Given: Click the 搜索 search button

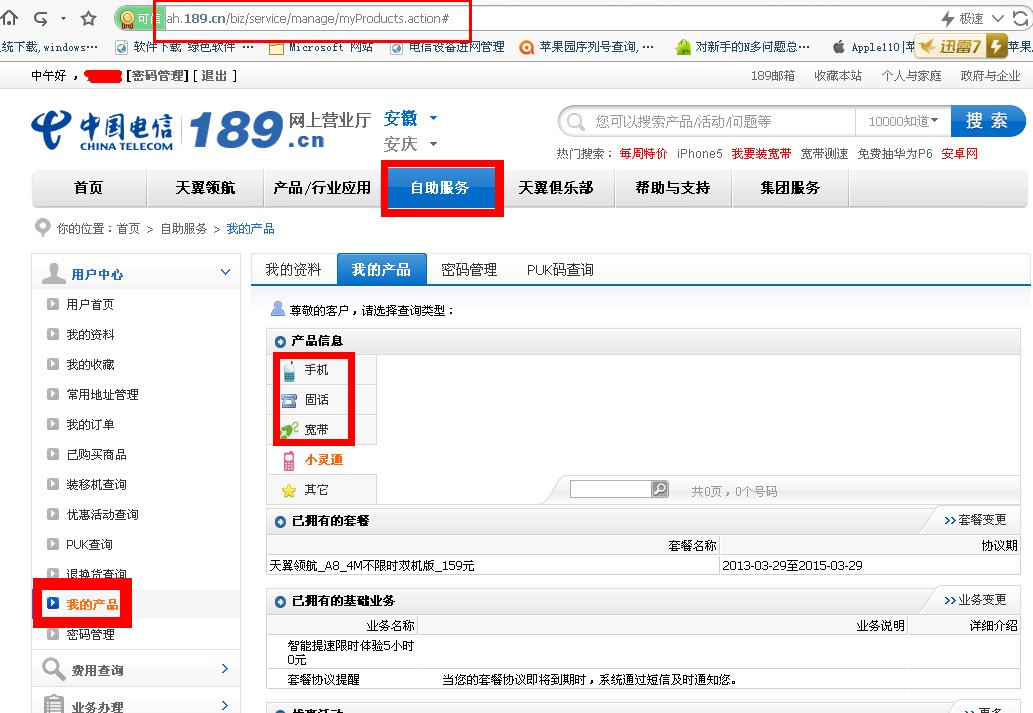Looking at the screenshot, I should click(988, 120).
